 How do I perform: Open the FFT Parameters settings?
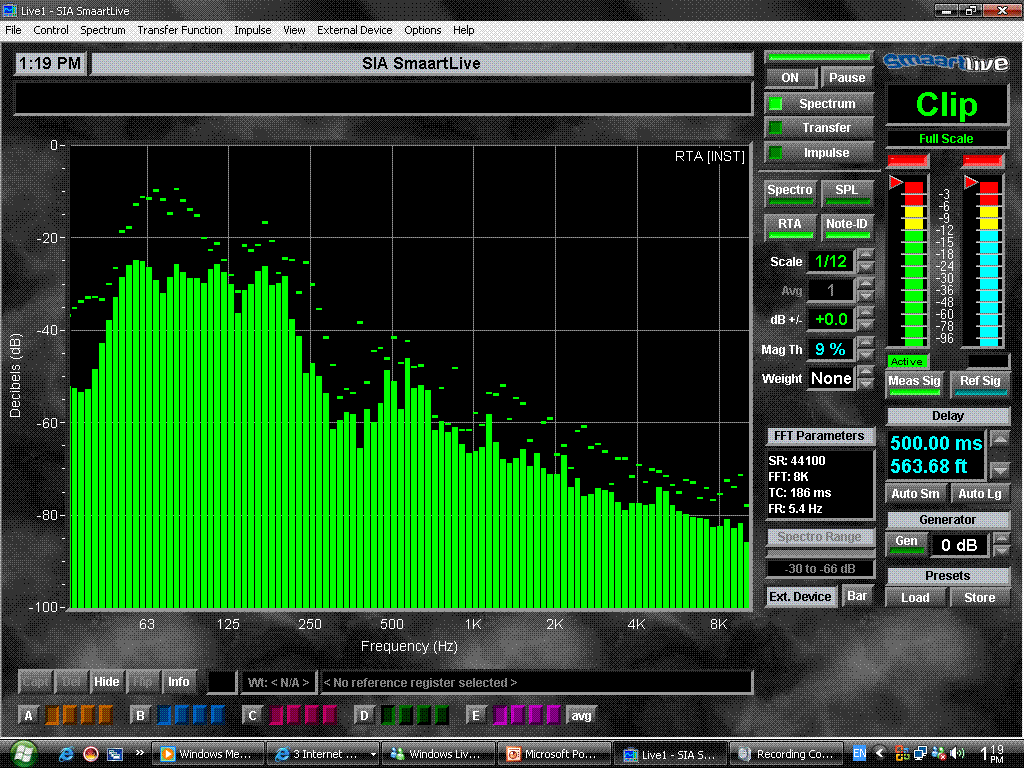click(x=819, y=436)
